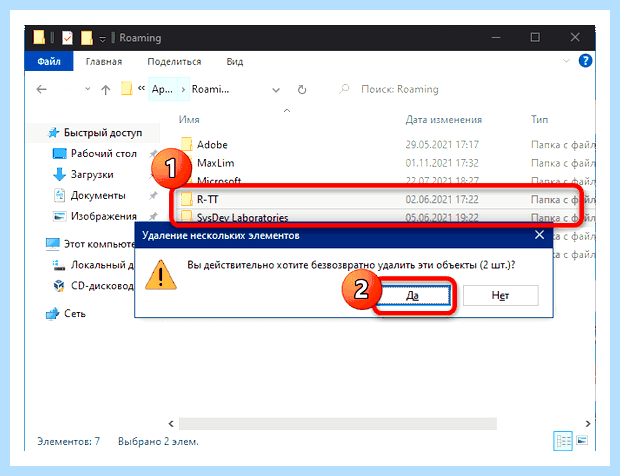
Task: Switch to details view in status bar
Action: pos(563,440)
